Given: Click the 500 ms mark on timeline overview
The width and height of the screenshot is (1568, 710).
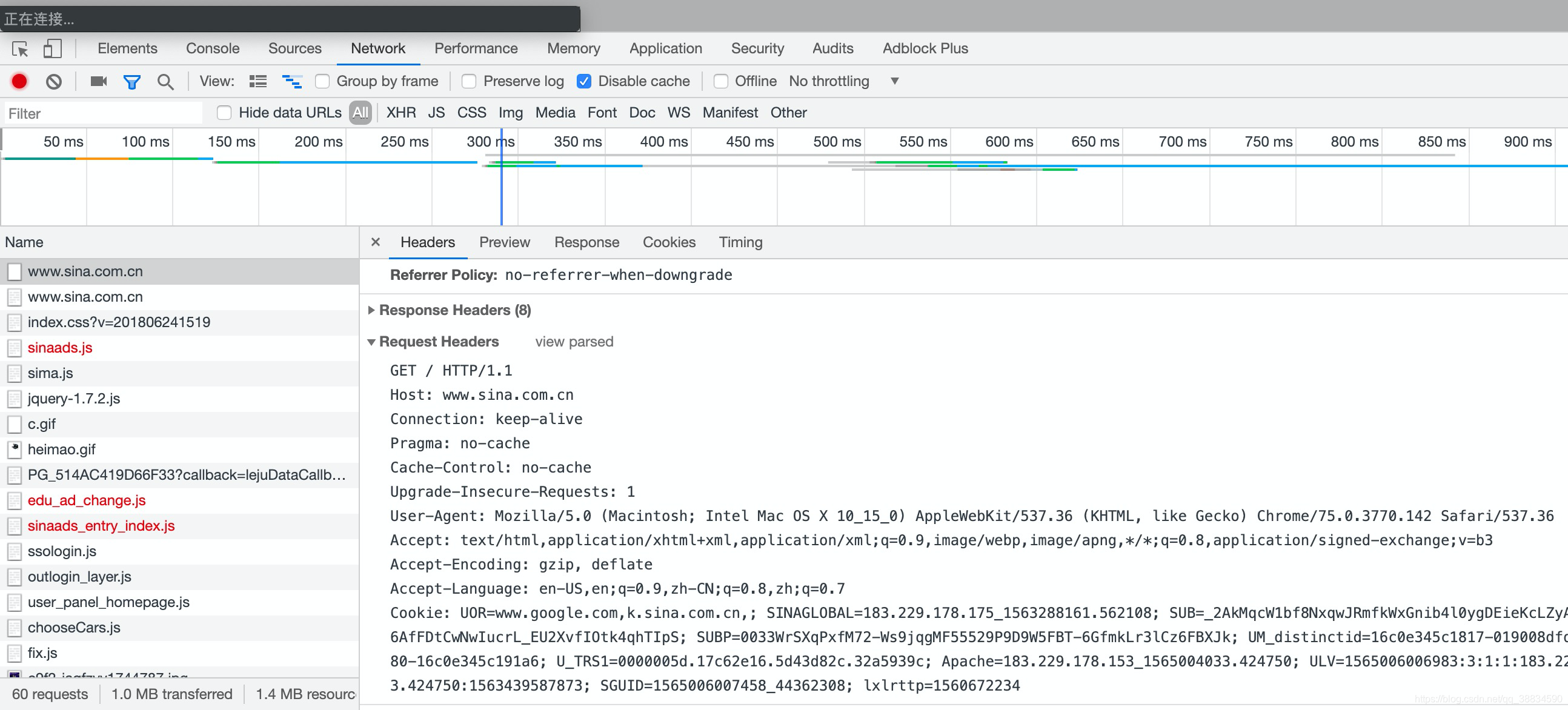Looking at the screenshot, I should [837, 142].
